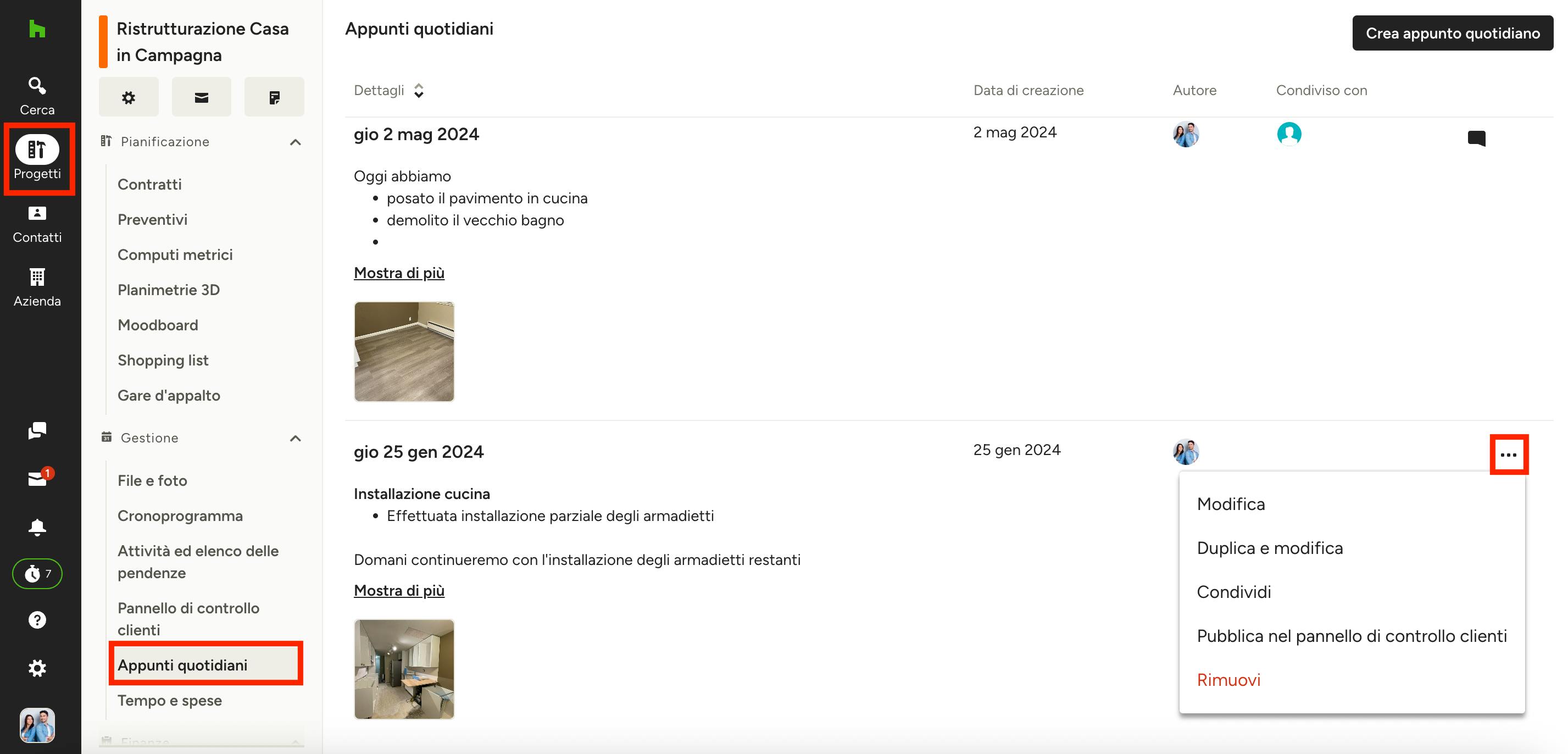This screenshot has height=754, width=1568.
Task: Select Duplica e modifica from the menu
Action: (x=1270, y=548)
